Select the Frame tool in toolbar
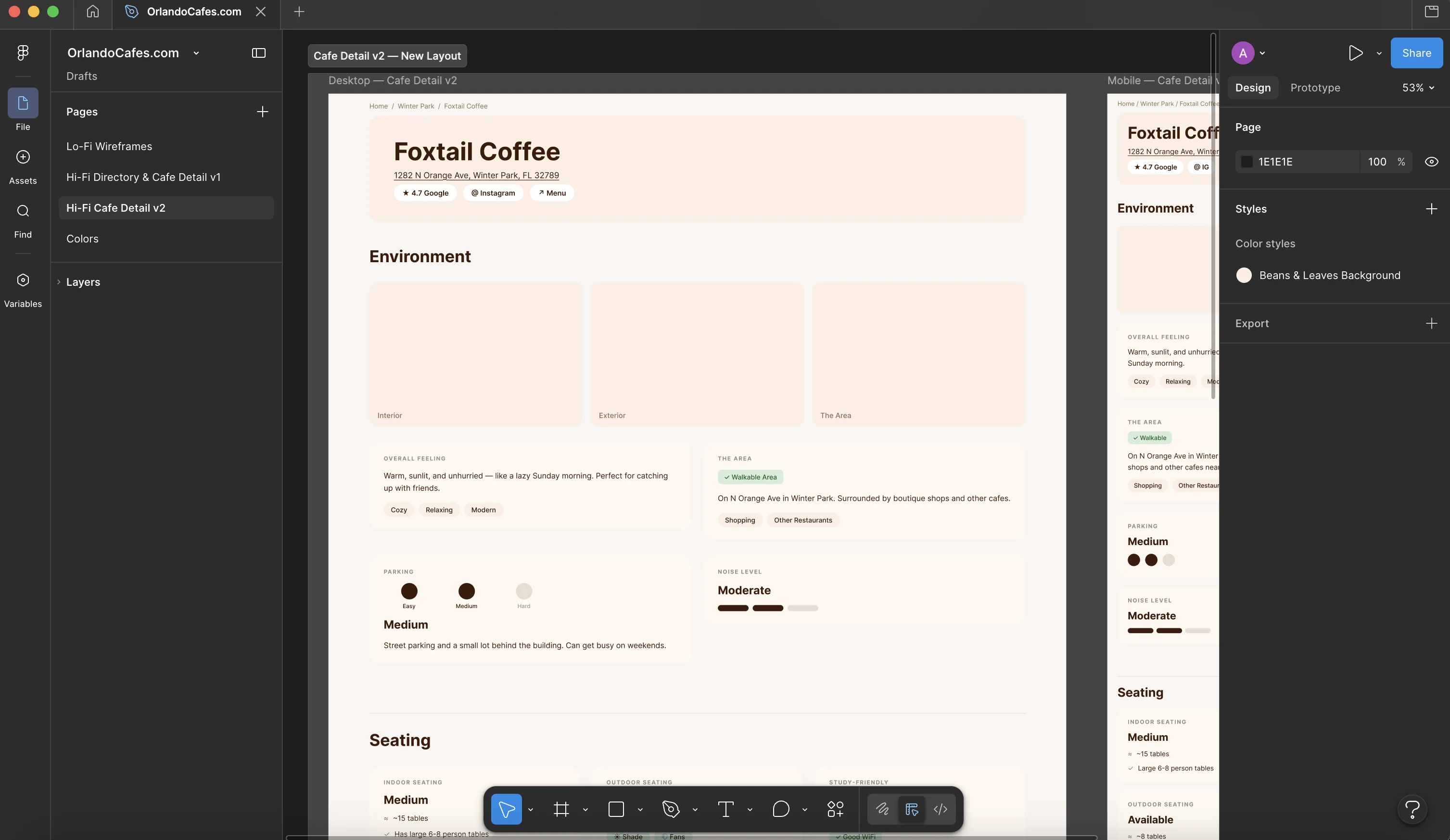 561,809
